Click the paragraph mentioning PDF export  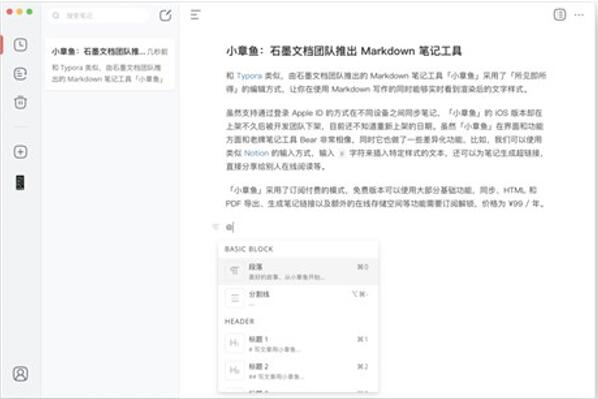[x=385, y=197]
